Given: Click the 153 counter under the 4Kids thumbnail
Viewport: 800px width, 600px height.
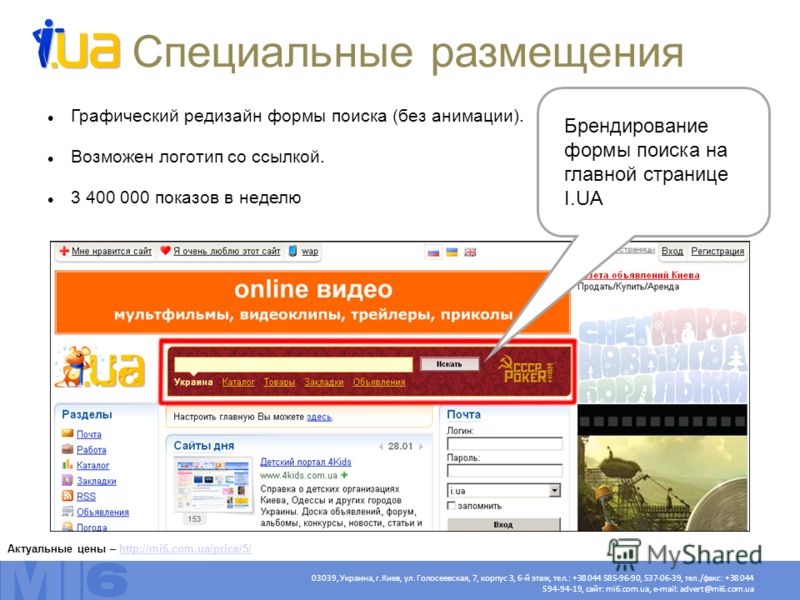Looking at the screenshot, I should [194, 519].
